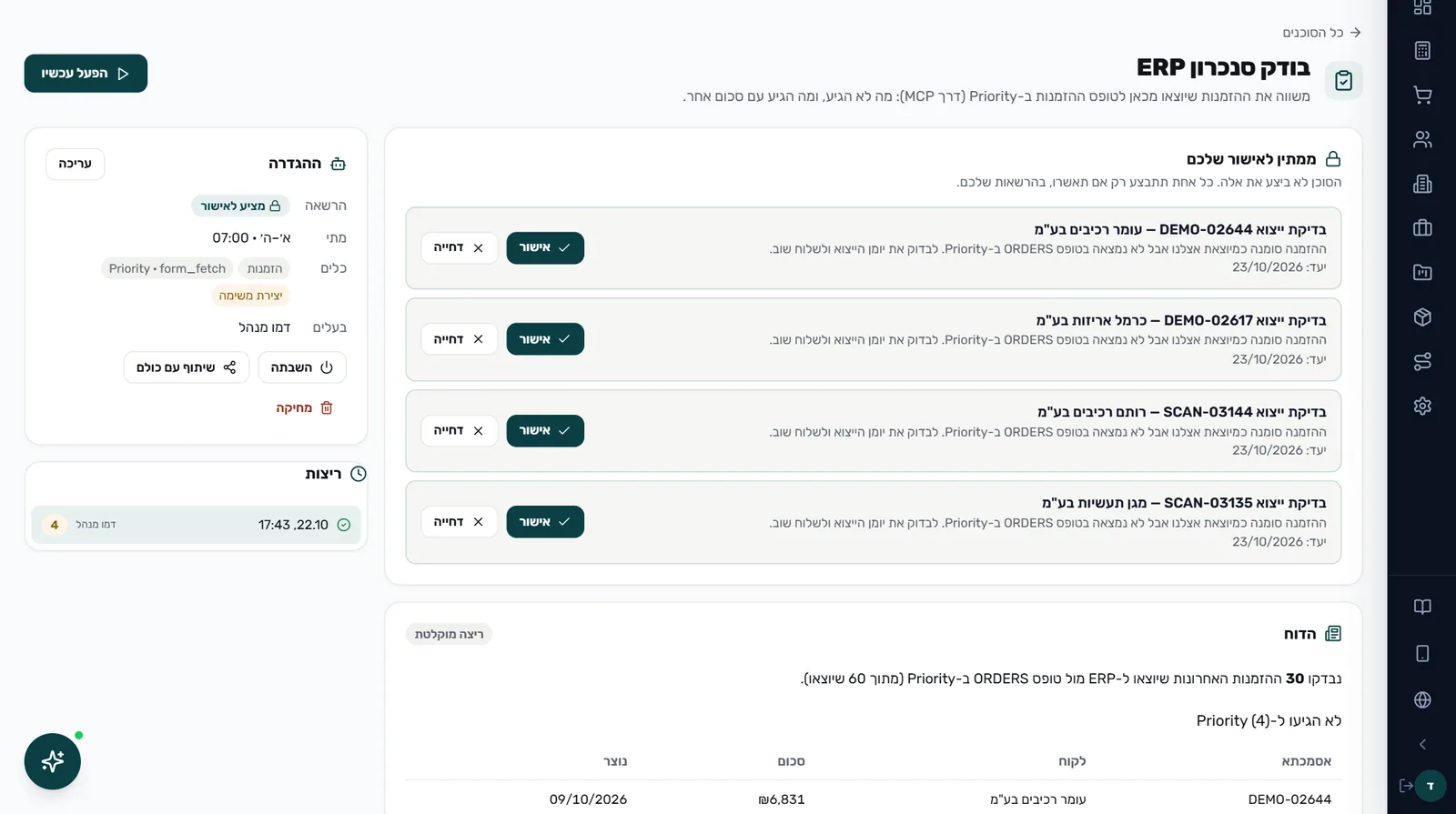Go to the users/customers sidebar icon
Viewport: 1456px width, 814px height.
1422,139
